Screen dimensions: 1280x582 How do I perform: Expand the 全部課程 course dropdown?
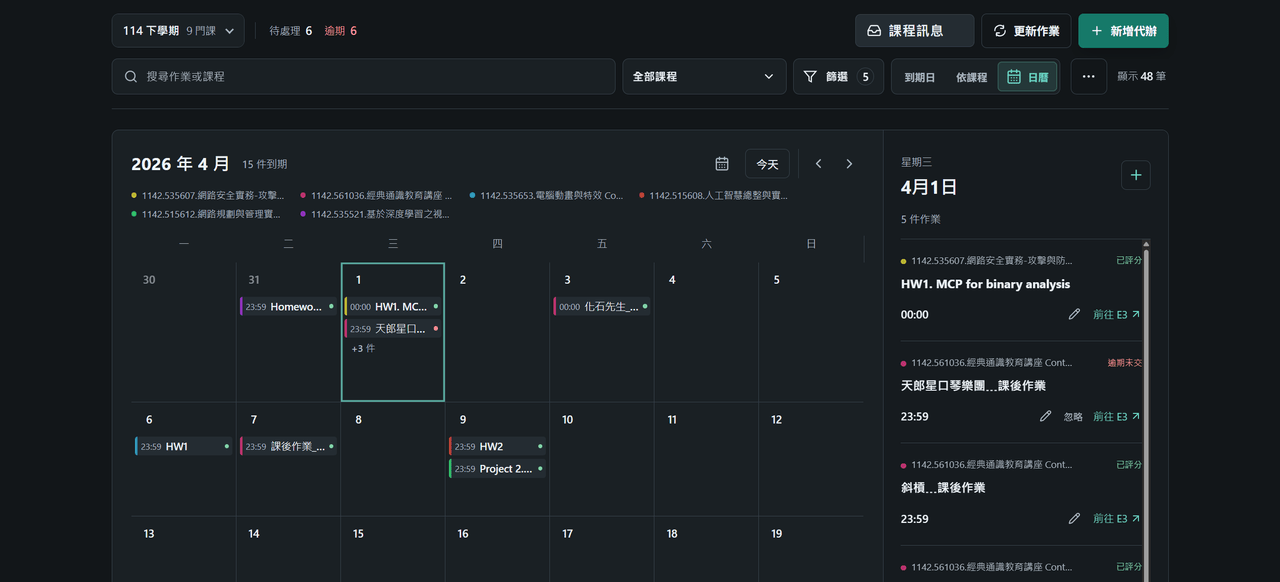(x=704, y=76)
